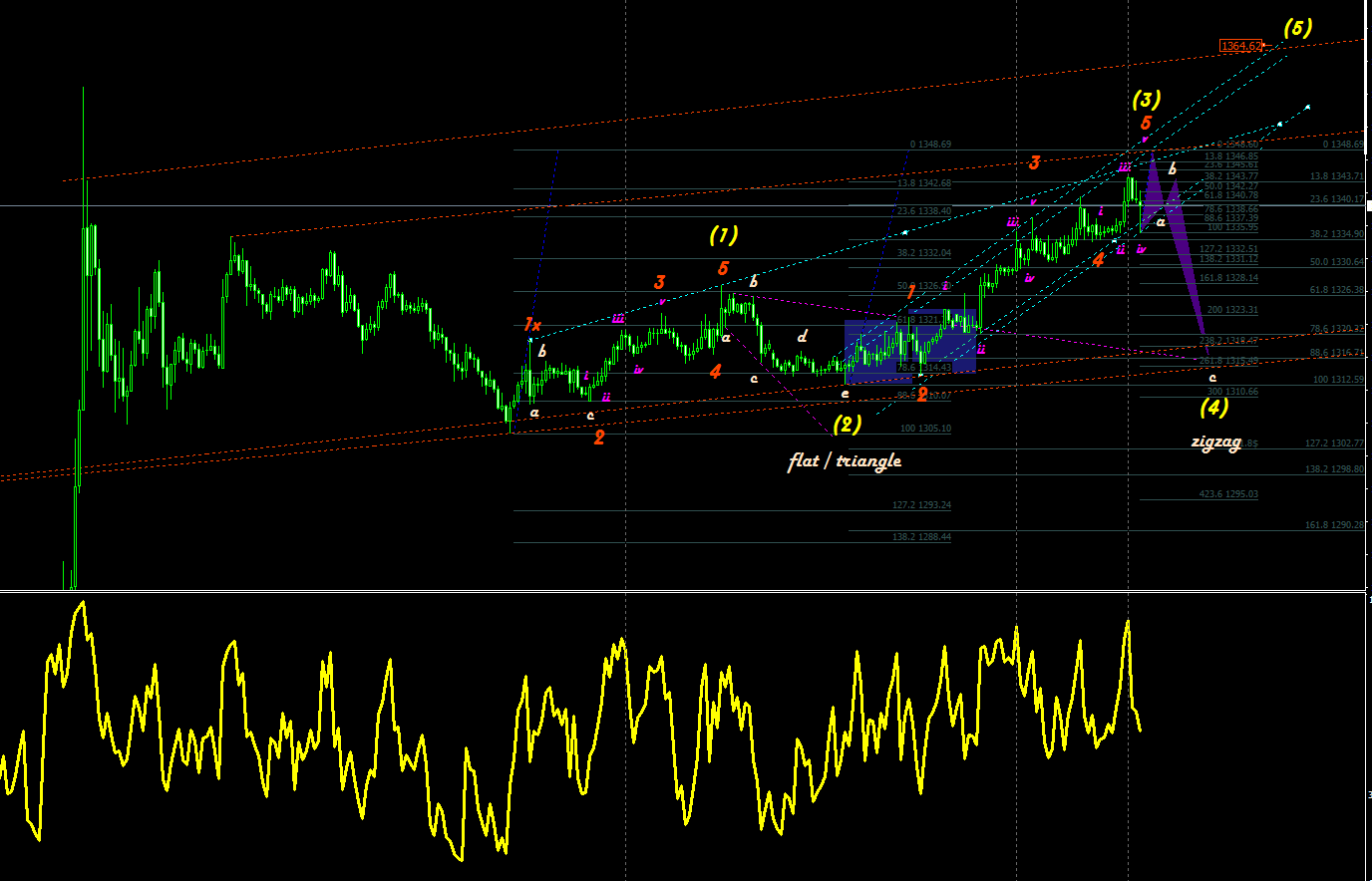Click the white c label under purple projection

[x=1212, y=378]
